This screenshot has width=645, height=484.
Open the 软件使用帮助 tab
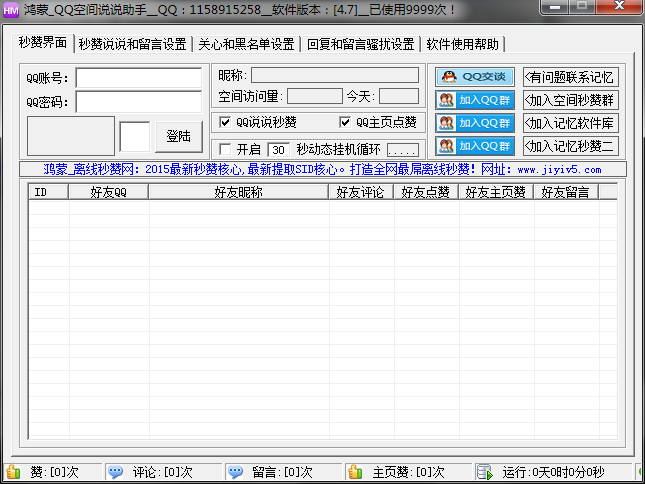(x=463, y=45)
